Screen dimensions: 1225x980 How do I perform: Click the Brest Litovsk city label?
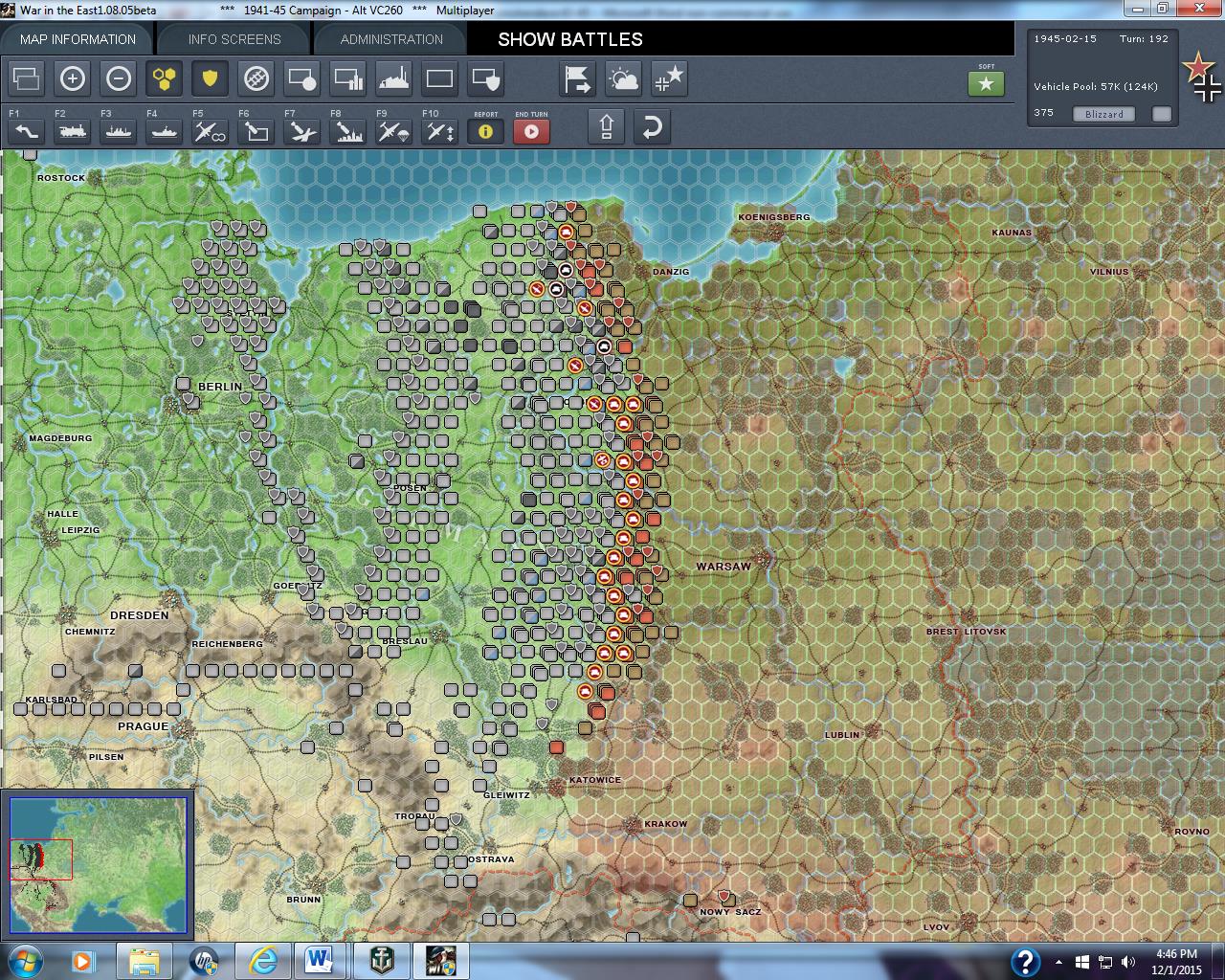(967, 632)
